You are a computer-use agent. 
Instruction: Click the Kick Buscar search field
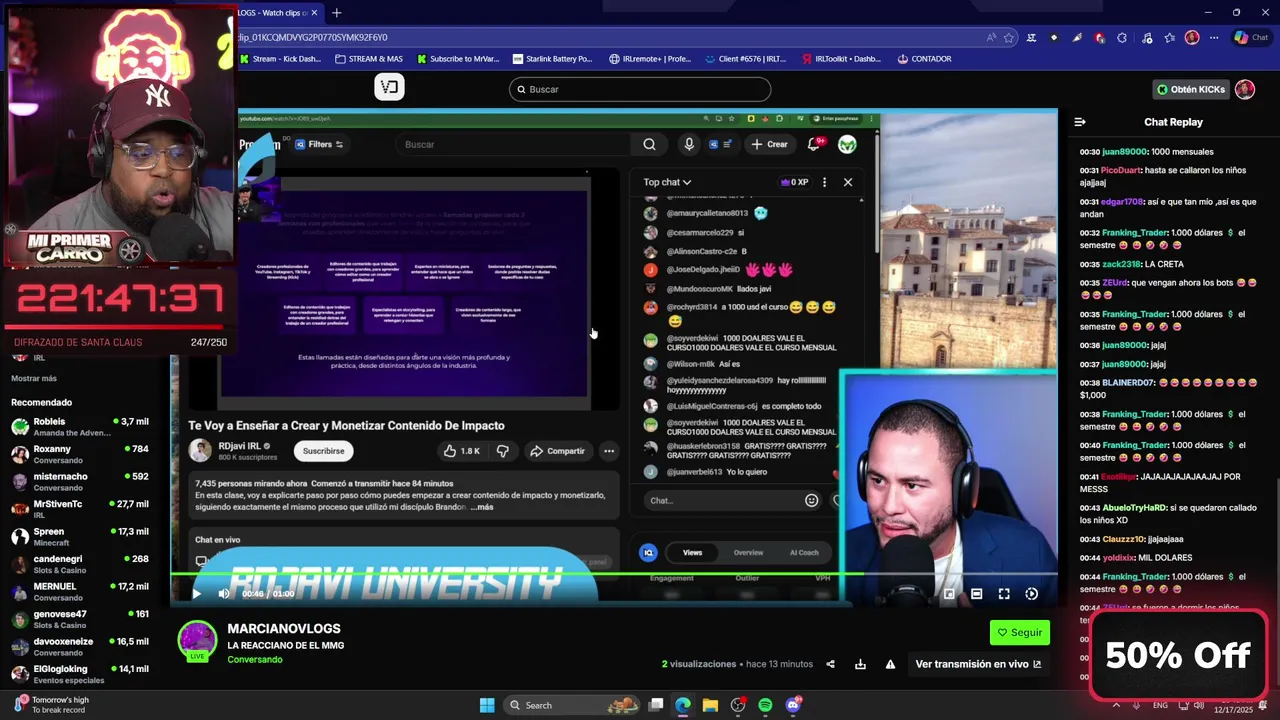pyautogui.click(x=640, y=89)
